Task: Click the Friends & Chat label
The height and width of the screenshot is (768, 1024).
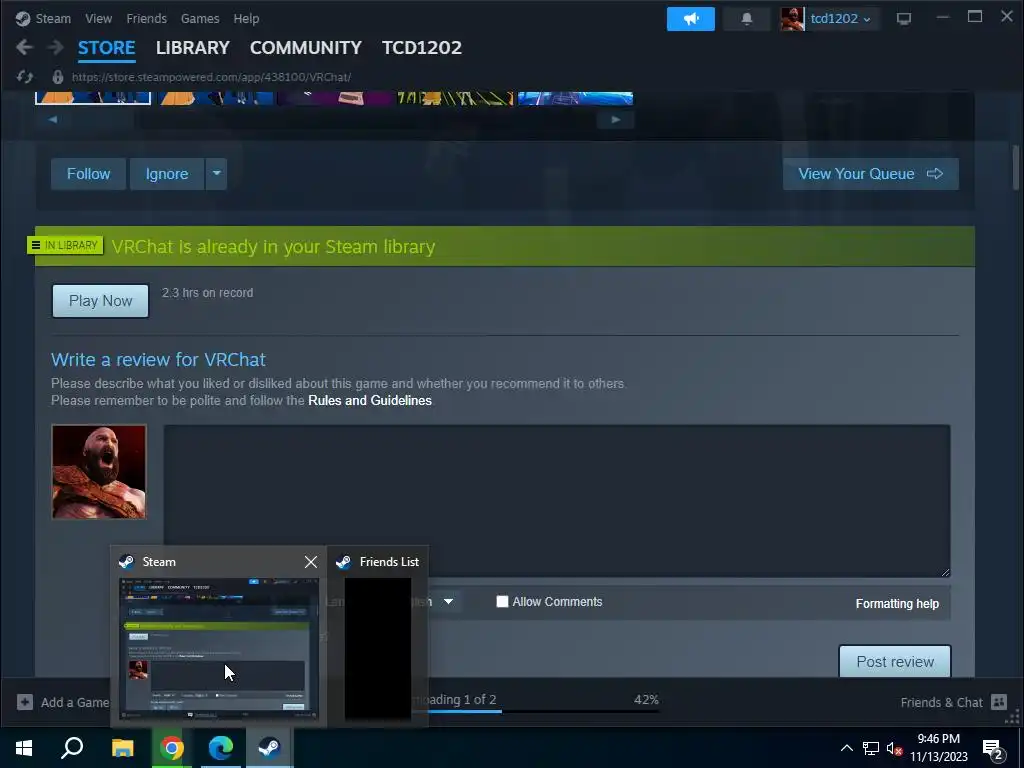Action: 941,702
